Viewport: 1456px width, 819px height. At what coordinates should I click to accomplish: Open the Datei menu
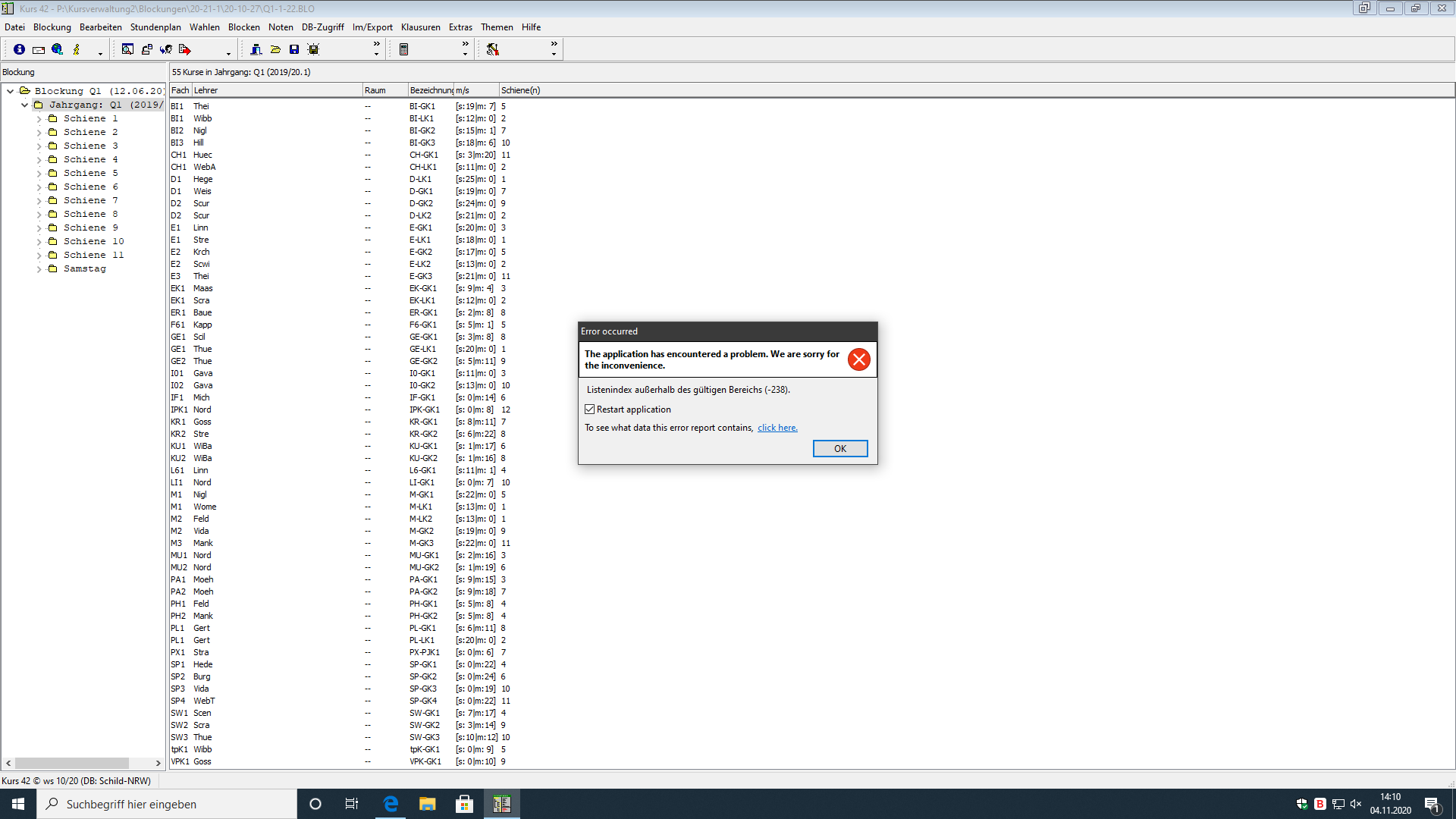coord(14,27)
